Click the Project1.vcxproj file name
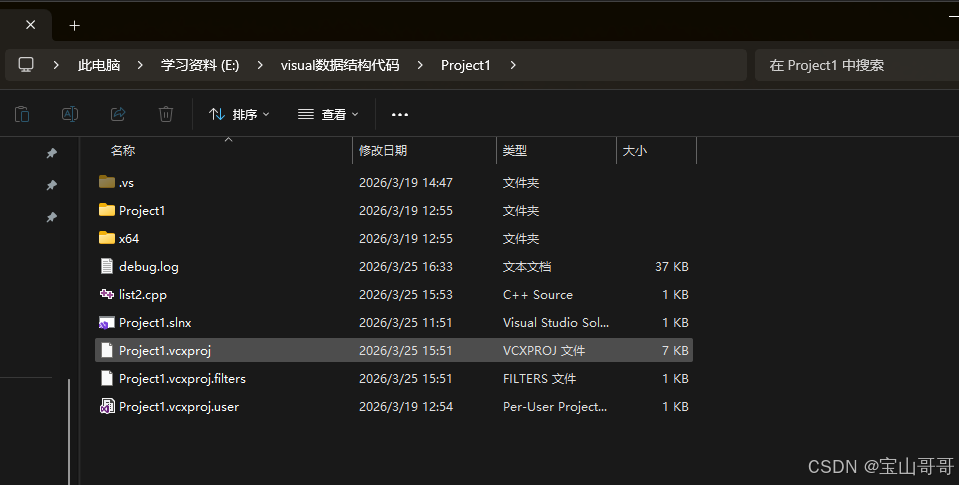Image resolution: width=959 pixels, height=485 pixels. click(165, 351)
